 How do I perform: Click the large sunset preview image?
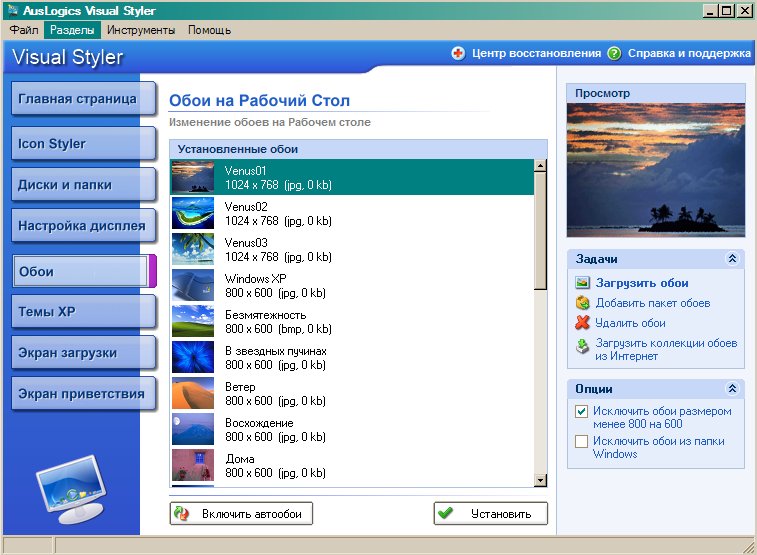pyautogui.click(x=656, y=170)
